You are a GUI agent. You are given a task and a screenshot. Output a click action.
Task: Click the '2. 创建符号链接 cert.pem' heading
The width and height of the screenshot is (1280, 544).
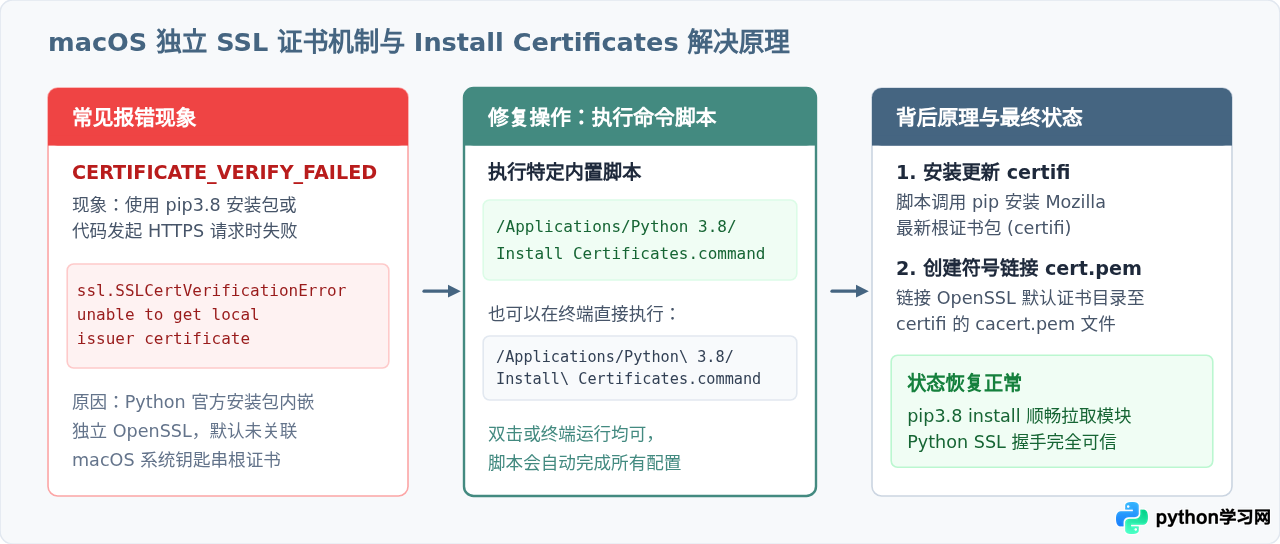pyautogui.click(x=1019, y=268)
